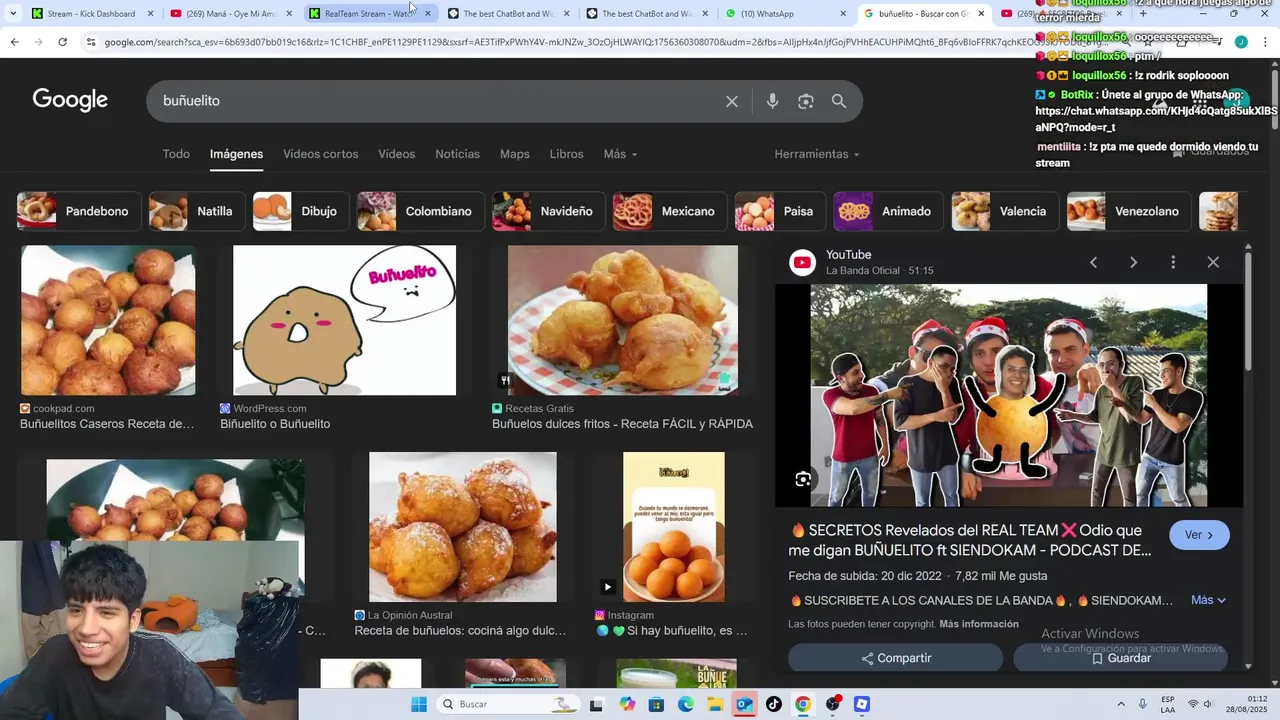The height and width of the screenshot is (720, 1280).
Task: Switch to the Maps tab
Action: (515, 154)
